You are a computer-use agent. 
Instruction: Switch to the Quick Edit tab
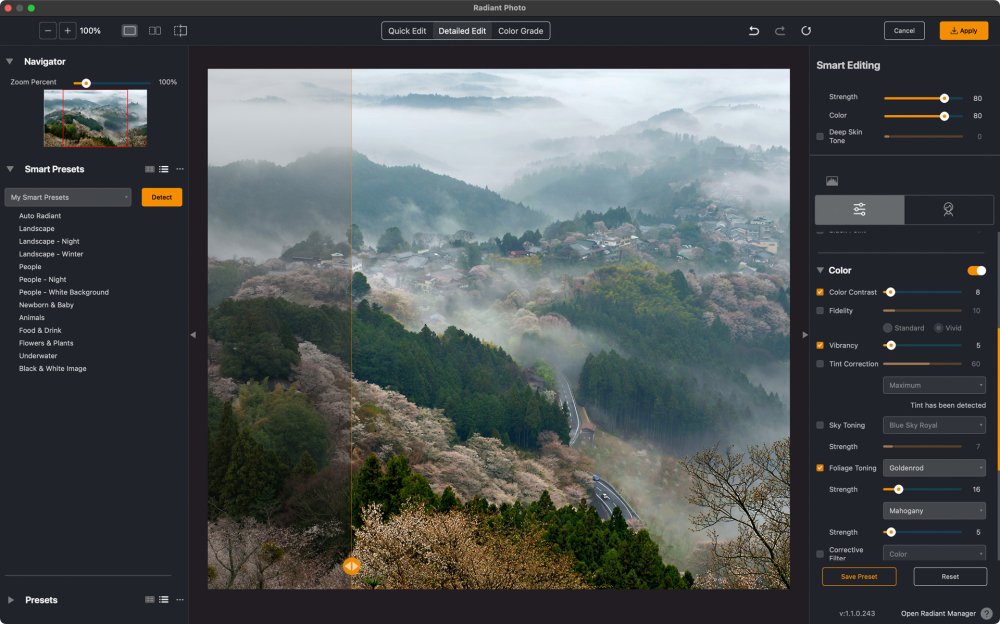point(407,31)
